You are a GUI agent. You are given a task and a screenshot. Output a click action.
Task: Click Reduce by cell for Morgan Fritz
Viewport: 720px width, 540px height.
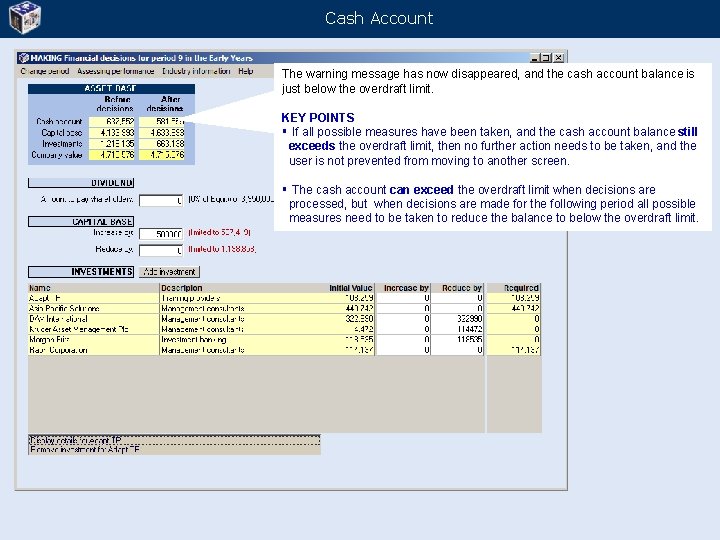pos(457,340)
